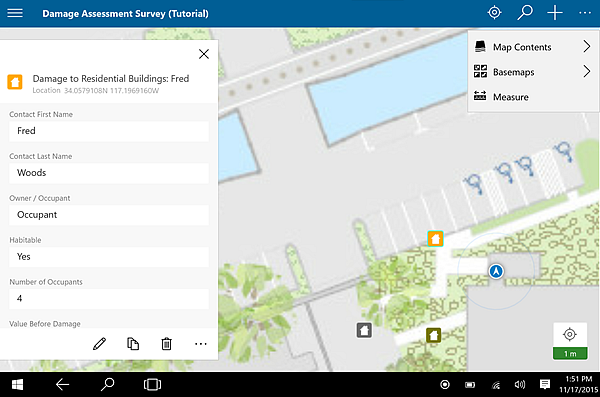The height and width of the screenshot is (397, 600).
Task: Select the gray house map marker
Action: coord(364,330)
